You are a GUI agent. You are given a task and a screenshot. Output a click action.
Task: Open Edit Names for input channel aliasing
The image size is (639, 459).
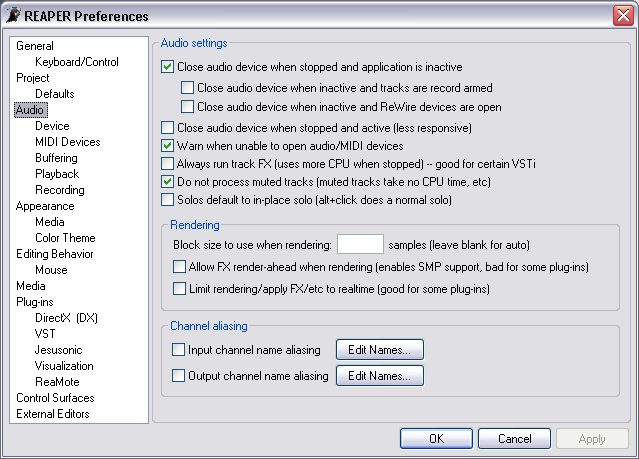[x=380, y=350]
